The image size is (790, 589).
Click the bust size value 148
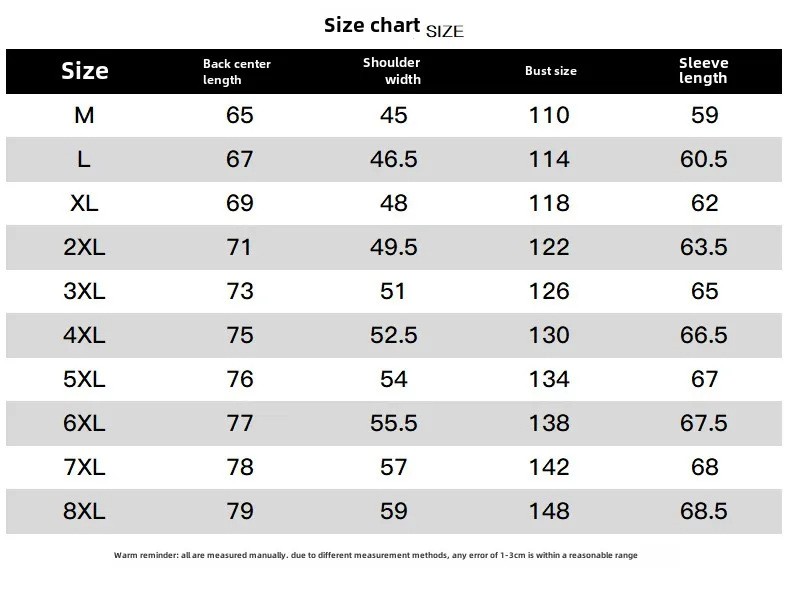[x=549, y=511]
